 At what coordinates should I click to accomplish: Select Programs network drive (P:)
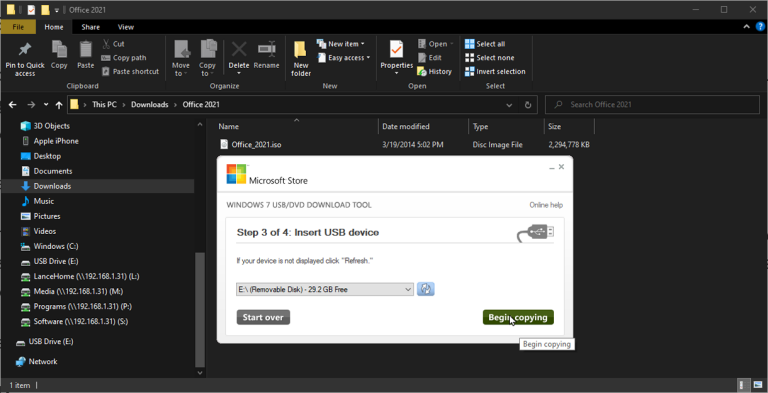(82, 307)
